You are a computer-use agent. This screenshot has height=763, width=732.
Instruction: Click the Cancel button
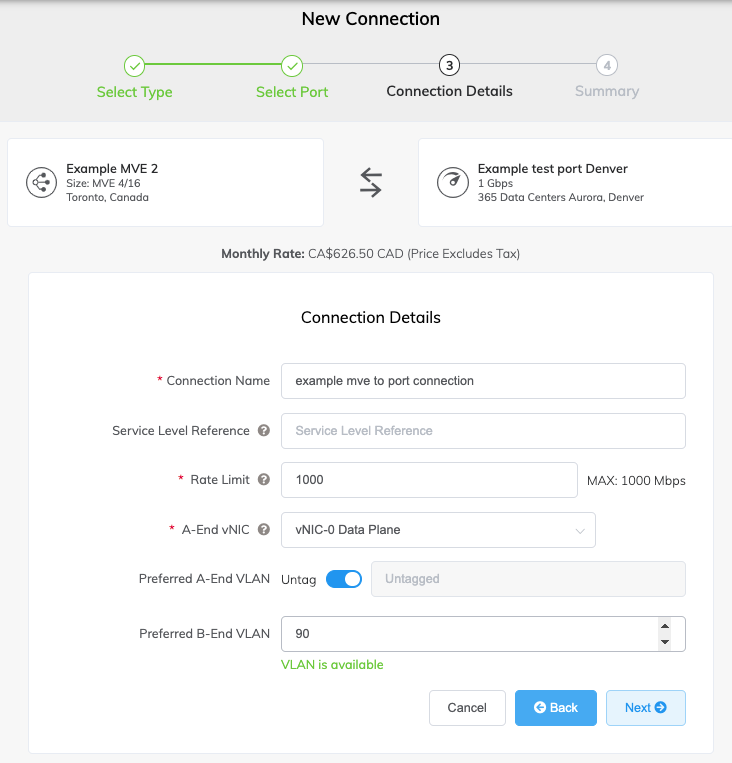point(467,708)
